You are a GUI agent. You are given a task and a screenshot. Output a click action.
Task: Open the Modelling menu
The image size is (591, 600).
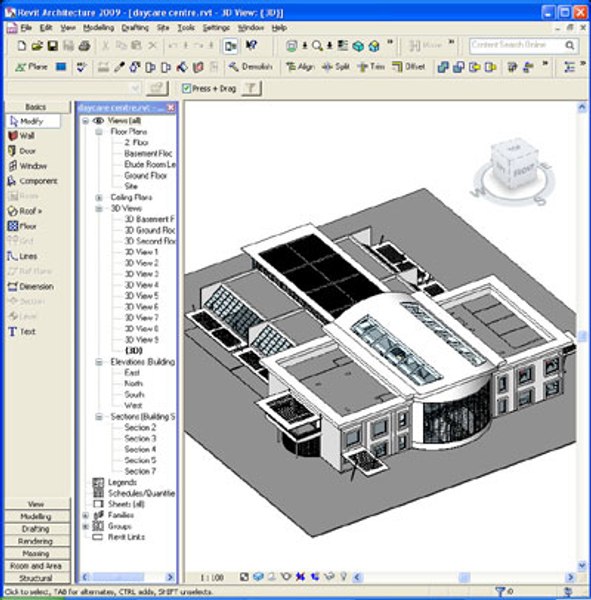pyautogui.click(x=99, y=28)
